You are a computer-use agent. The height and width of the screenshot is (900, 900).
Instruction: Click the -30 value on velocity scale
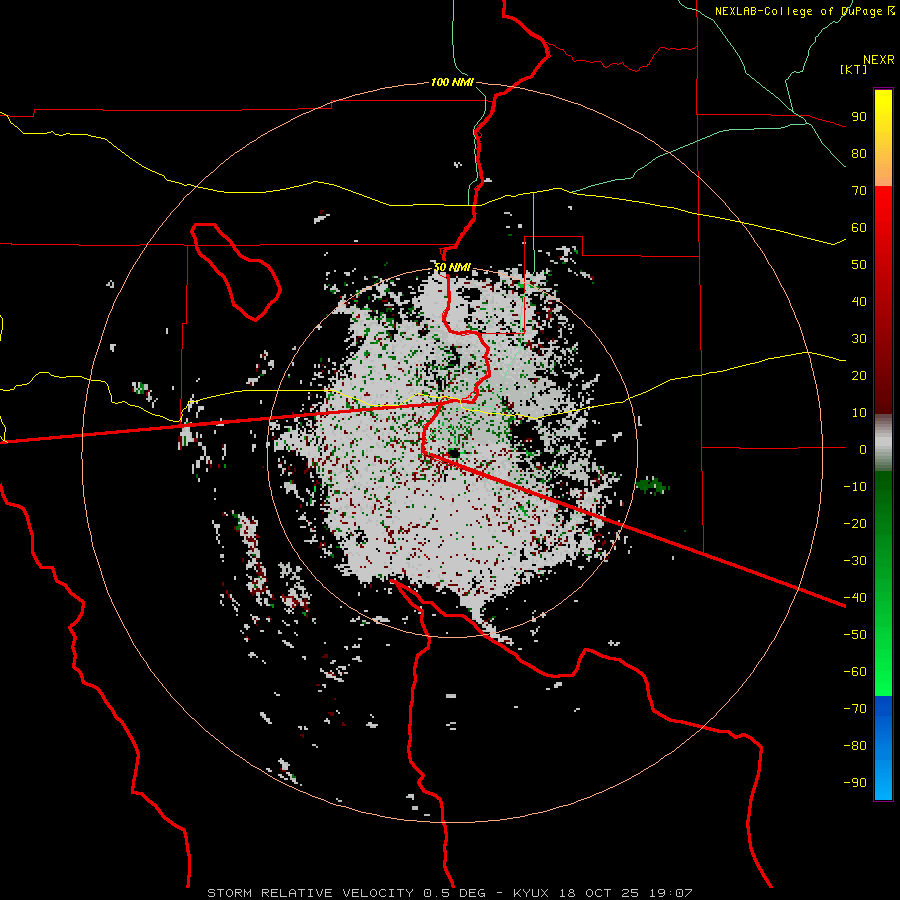click(855, 561)
